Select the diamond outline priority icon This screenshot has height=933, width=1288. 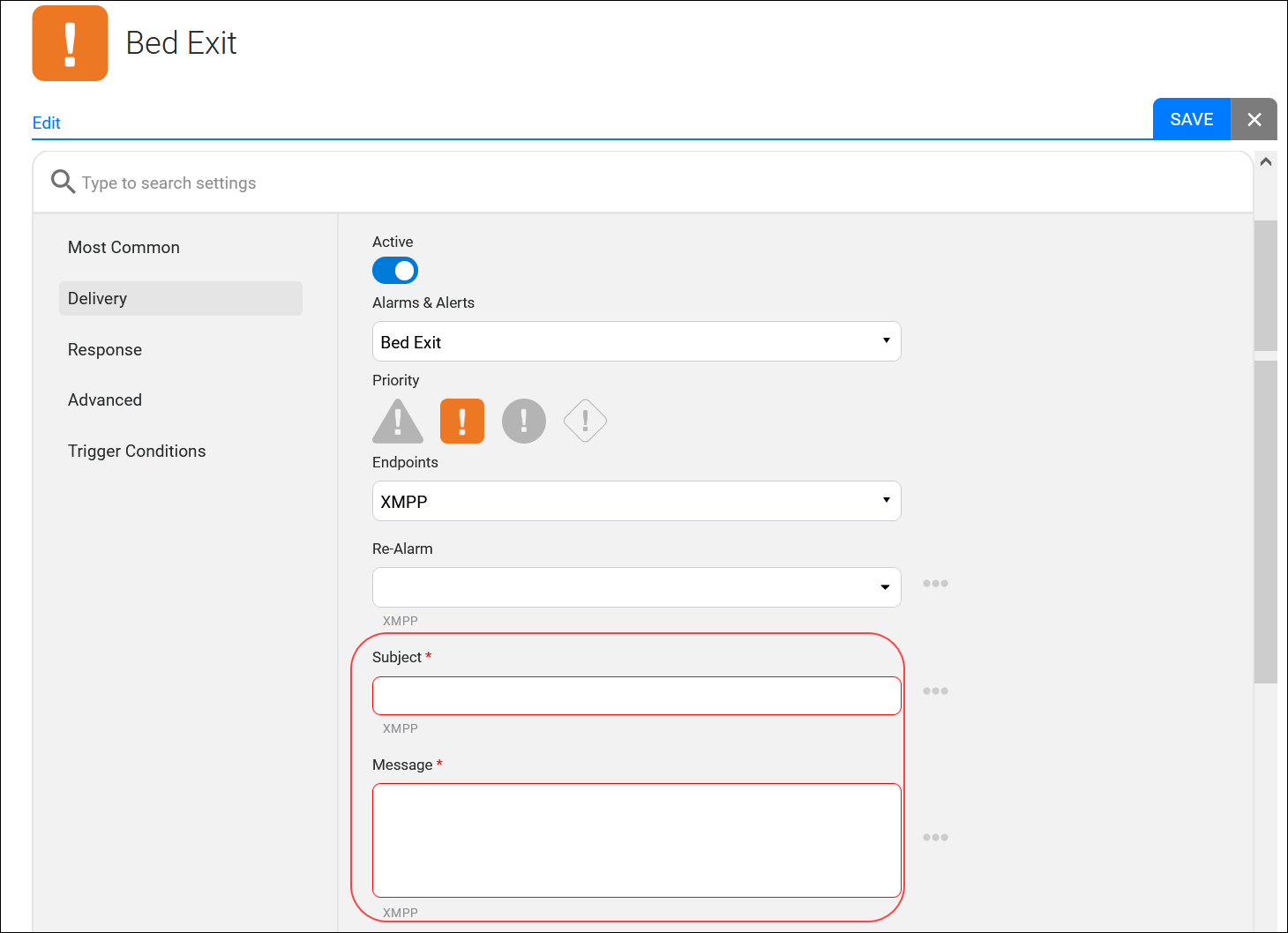585,421
